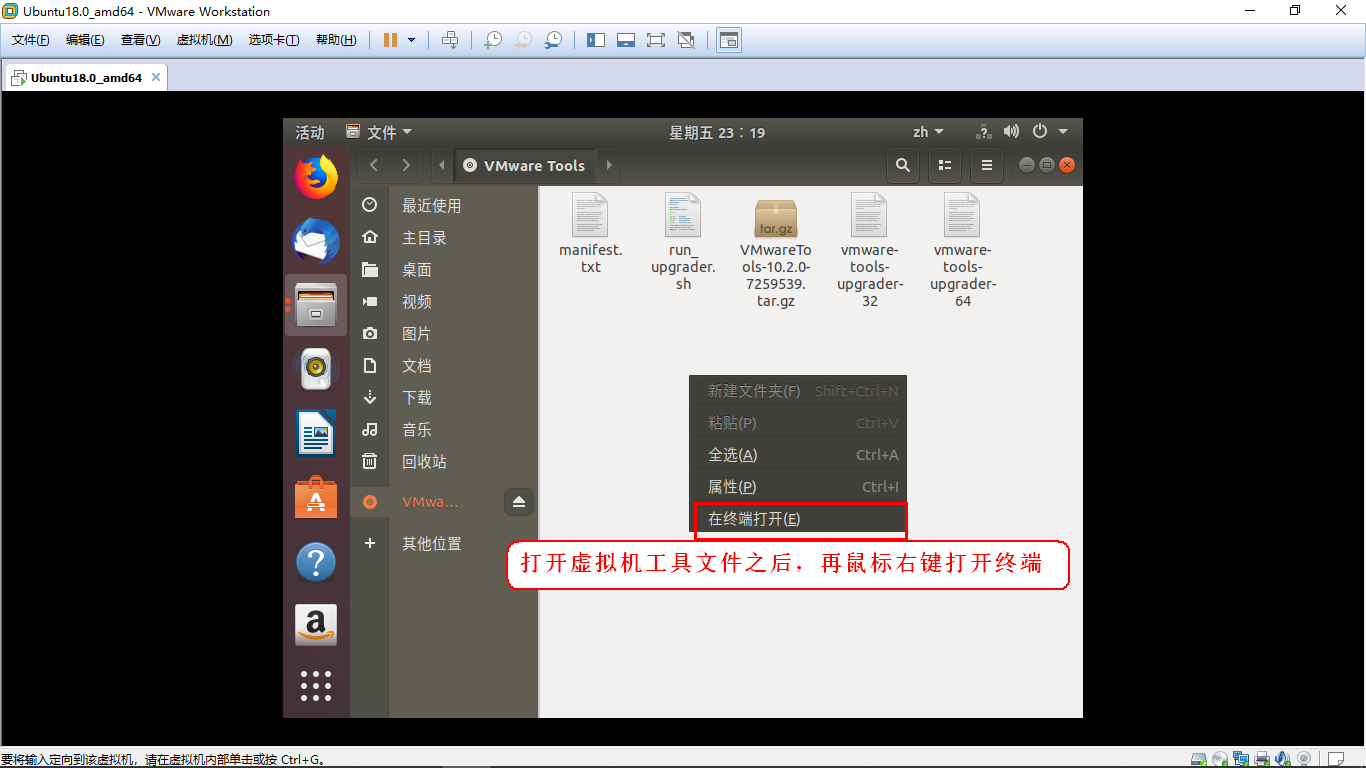Open the zh input source dropdown

coord(928,132)
